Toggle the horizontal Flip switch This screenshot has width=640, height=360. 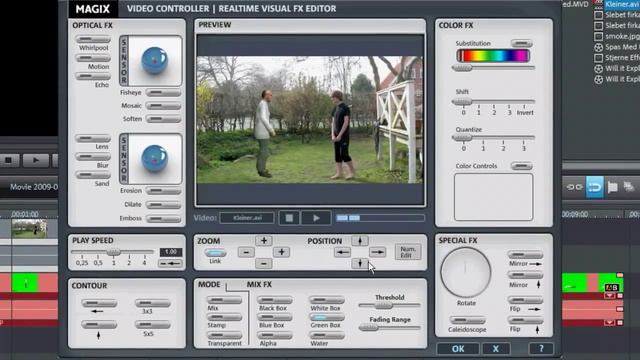pos(525,300)
